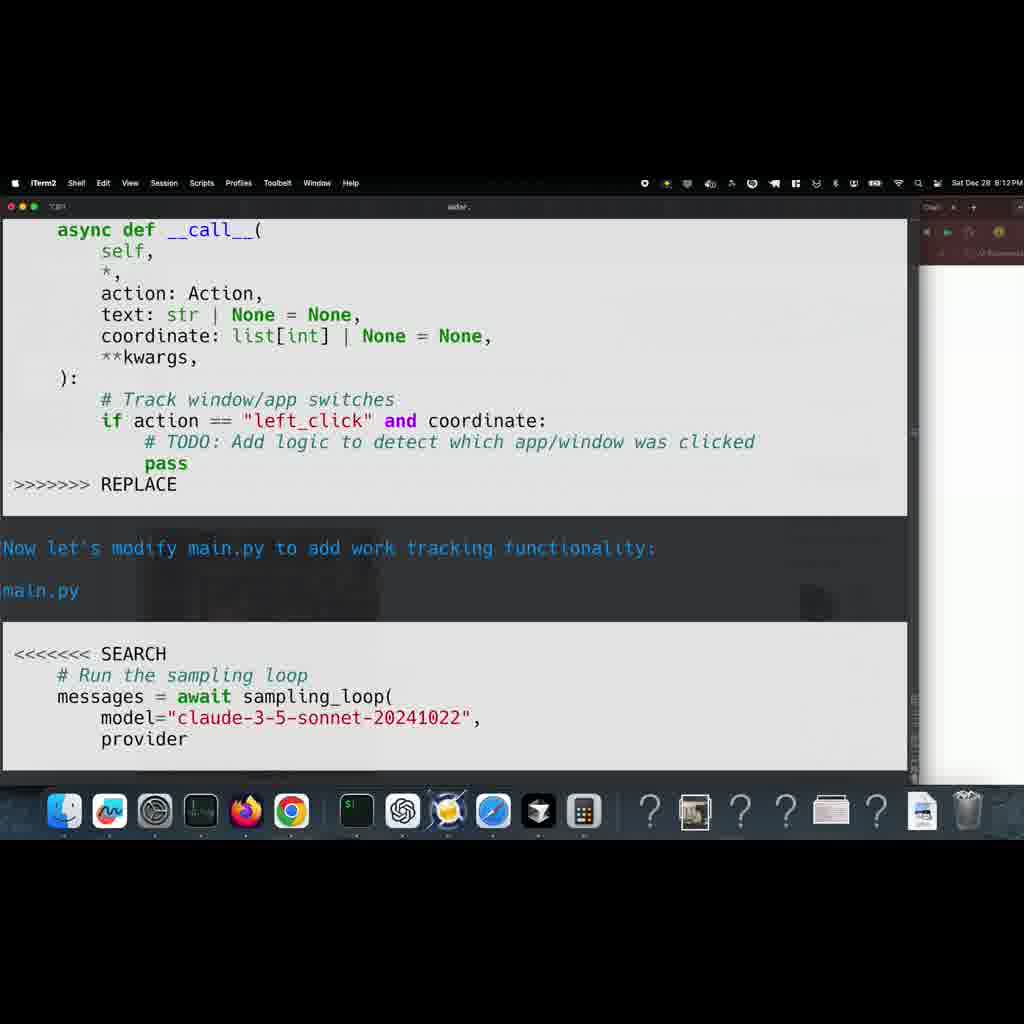Open the Help menu
The height and width of the screenshot is (1024, 1024).
[x=351, y=184]
